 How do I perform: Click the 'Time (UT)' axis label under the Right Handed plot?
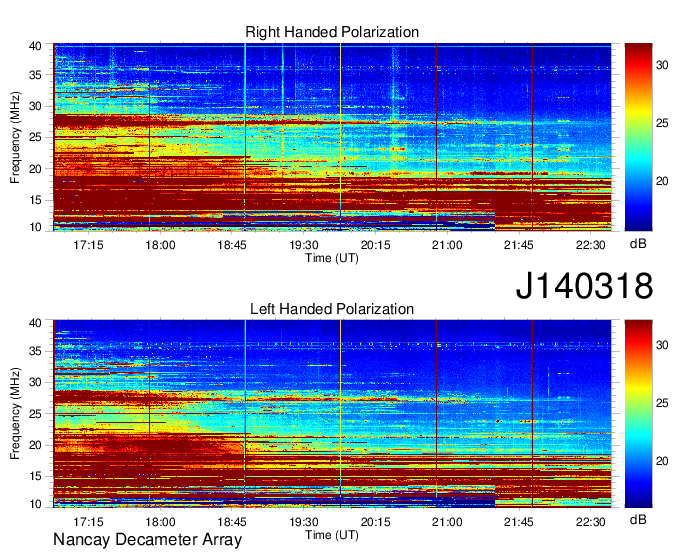coord(332,258)
